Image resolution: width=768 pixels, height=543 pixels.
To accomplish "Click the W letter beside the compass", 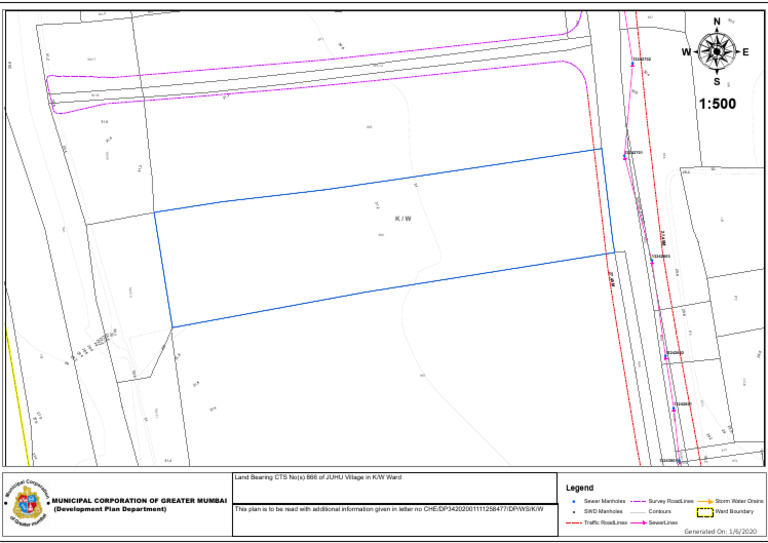I will coord(687,52).
